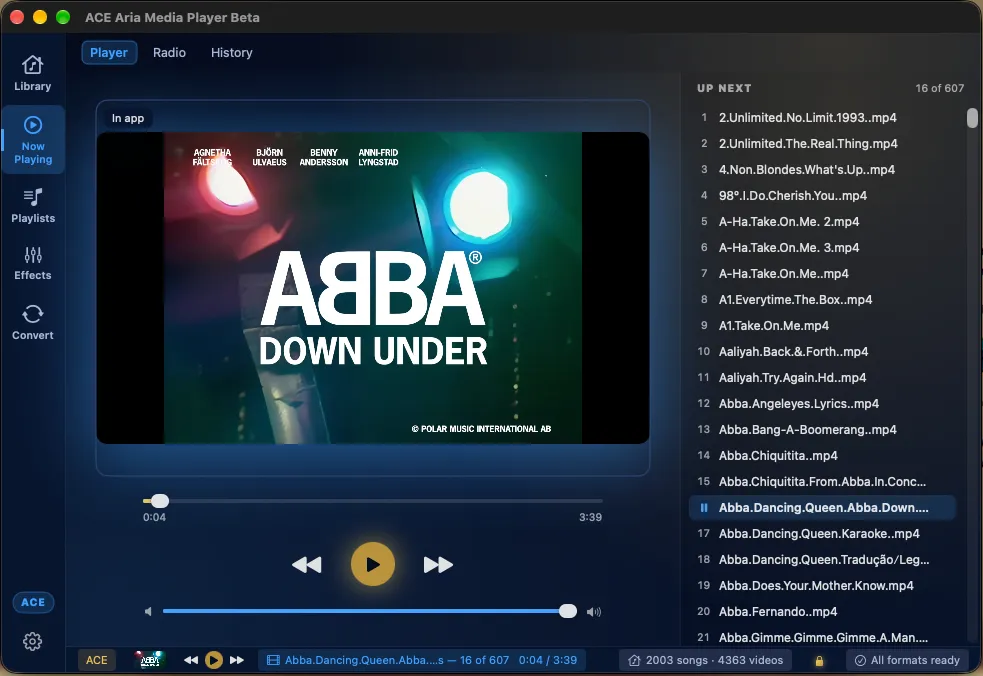Select 98°.I.Do.Cherish.You..mp4 in queue
Image resolution: width=983 pixels, height=676 pixels.
click(822, 196)
